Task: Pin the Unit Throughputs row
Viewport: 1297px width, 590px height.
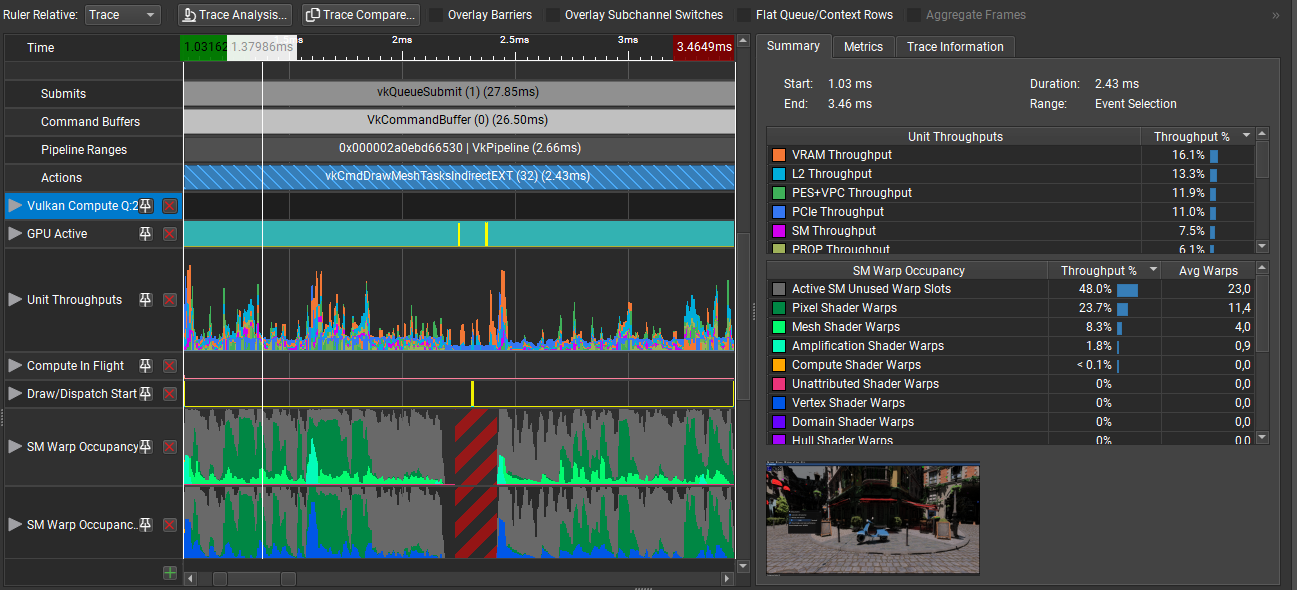Action: click(146, 300)
